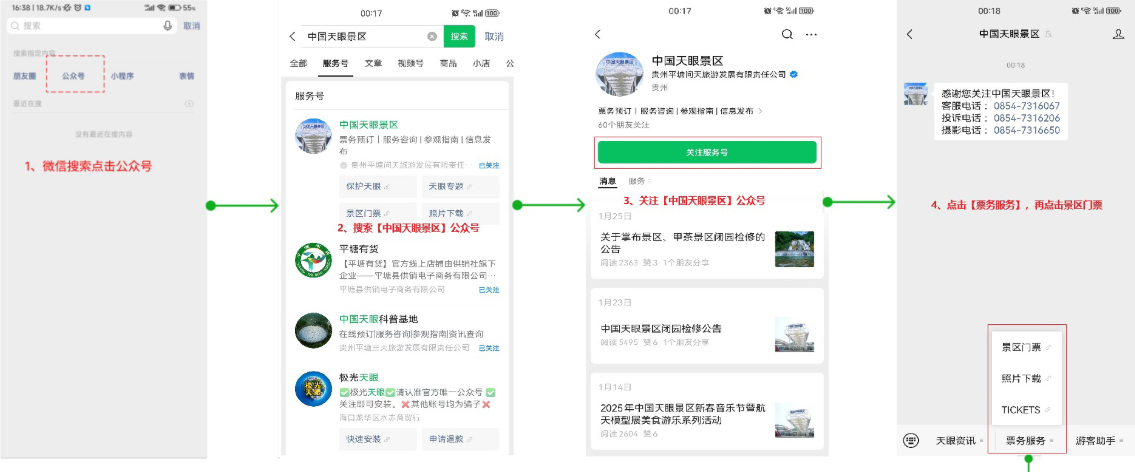Tap the 中国天眼景区 account avatar in search results

[313, 135]
